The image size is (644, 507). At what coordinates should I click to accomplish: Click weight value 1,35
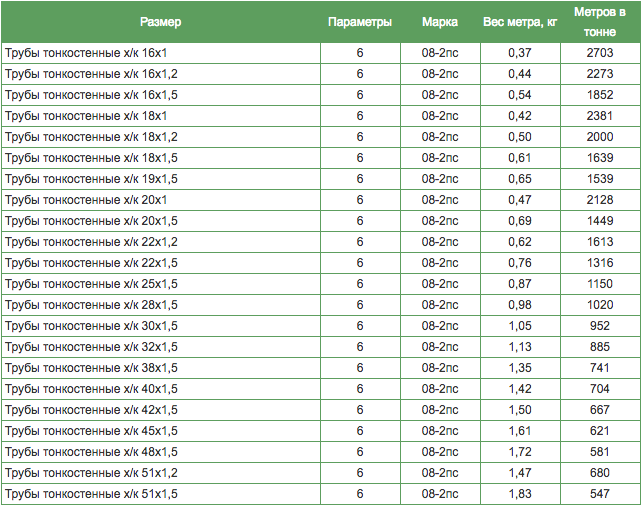tap(520, 368)
